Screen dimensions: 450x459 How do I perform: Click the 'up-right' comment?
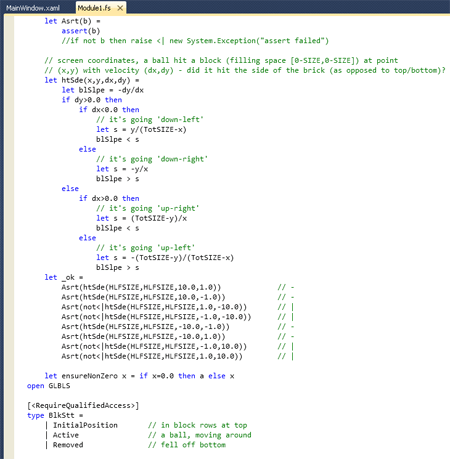(148, 208)
